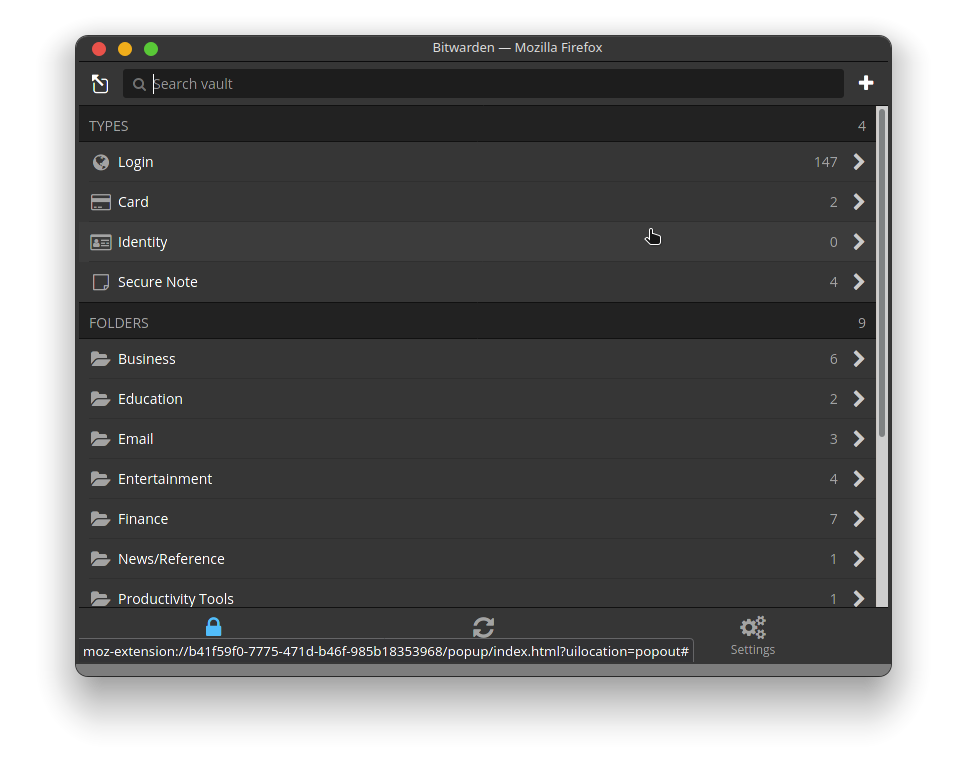Open the News/Reference folder
This screenshot has width=967, height=762.
(x=477, y=559)
